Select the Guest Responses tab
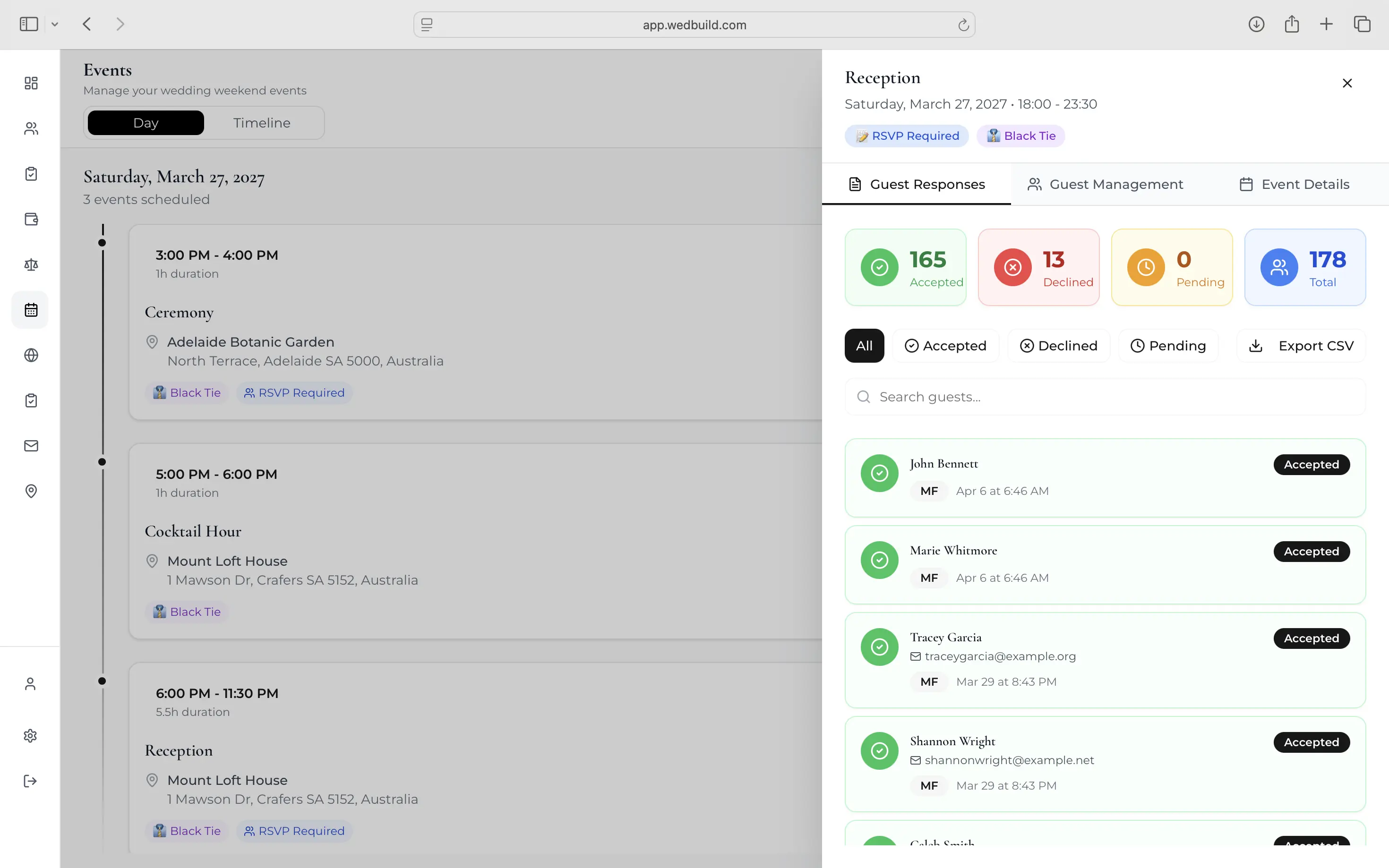Viewport: 1389px width, 868px height. (x=917, y=184)
